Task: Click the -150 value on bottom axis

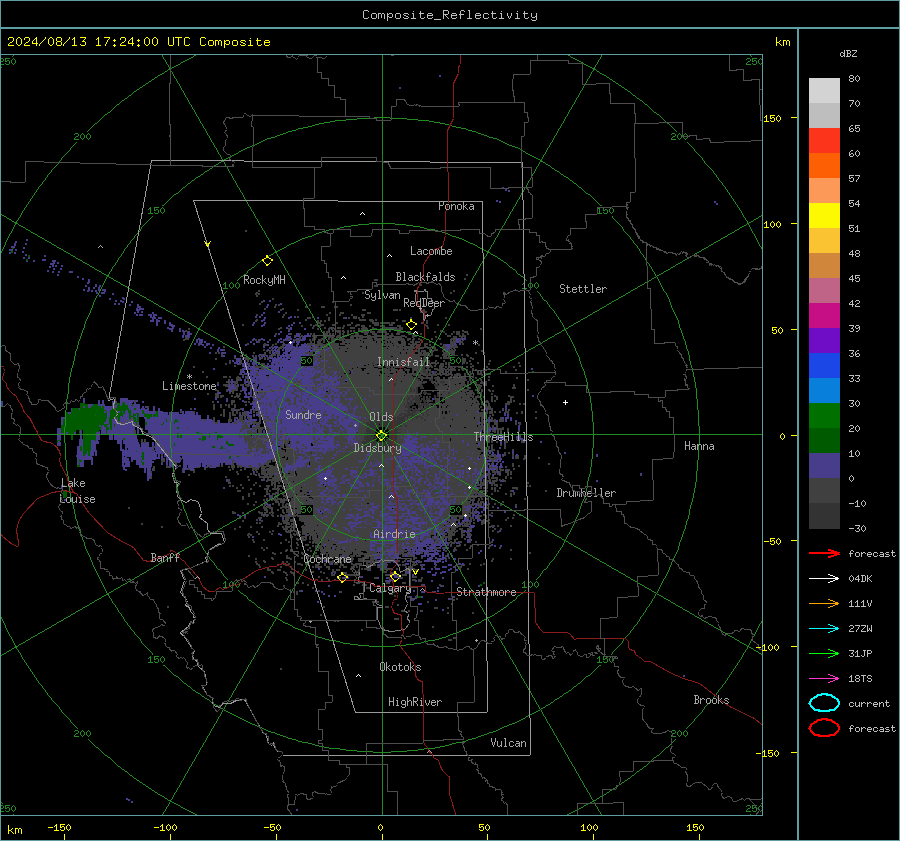Action: [x=59, y=827]
